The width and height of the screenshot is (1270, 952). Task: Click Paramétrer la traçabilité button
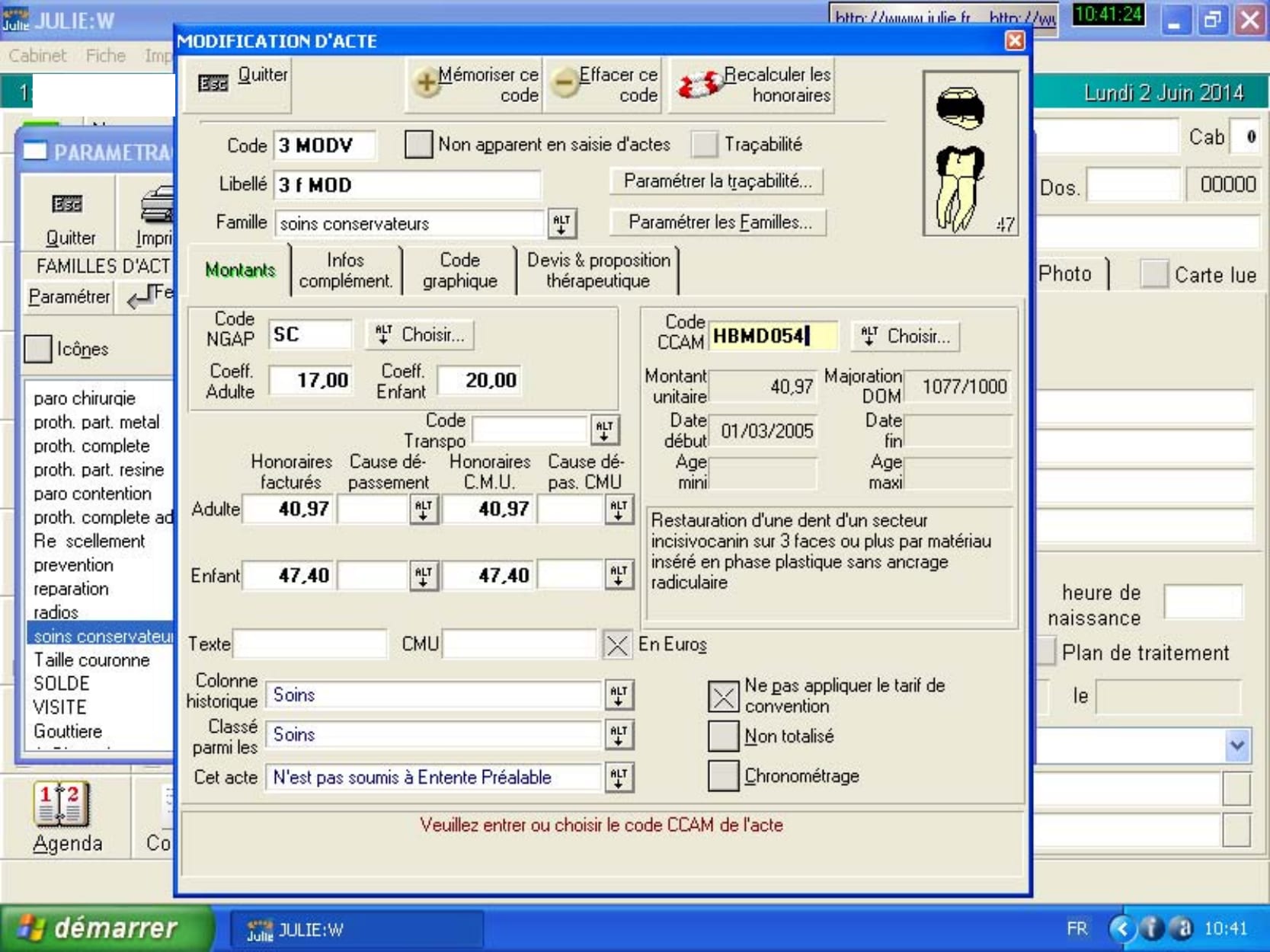point(717,181)
